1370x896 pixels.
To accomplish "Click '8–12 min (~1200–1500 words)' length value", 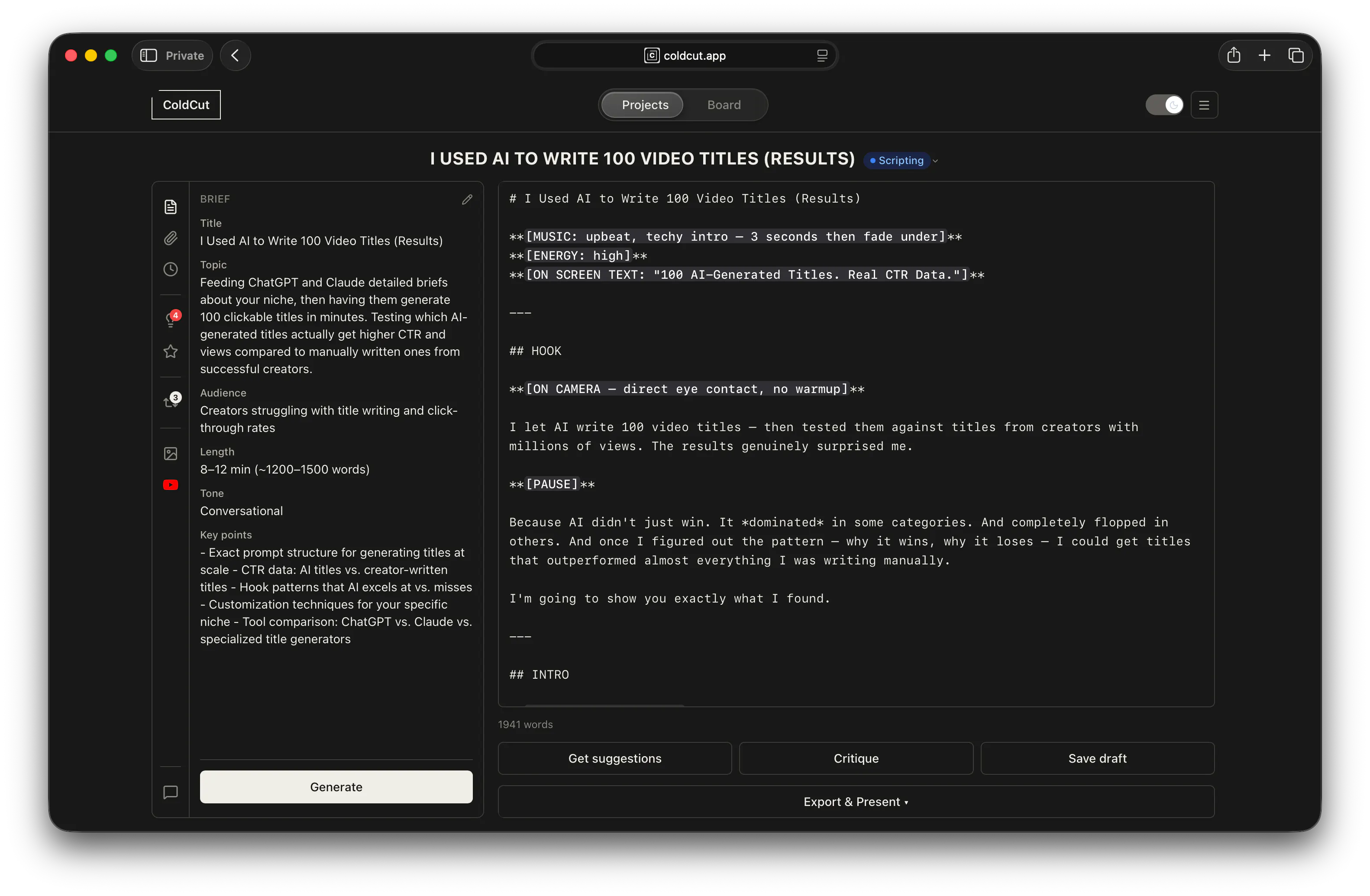I will (284, 470).
